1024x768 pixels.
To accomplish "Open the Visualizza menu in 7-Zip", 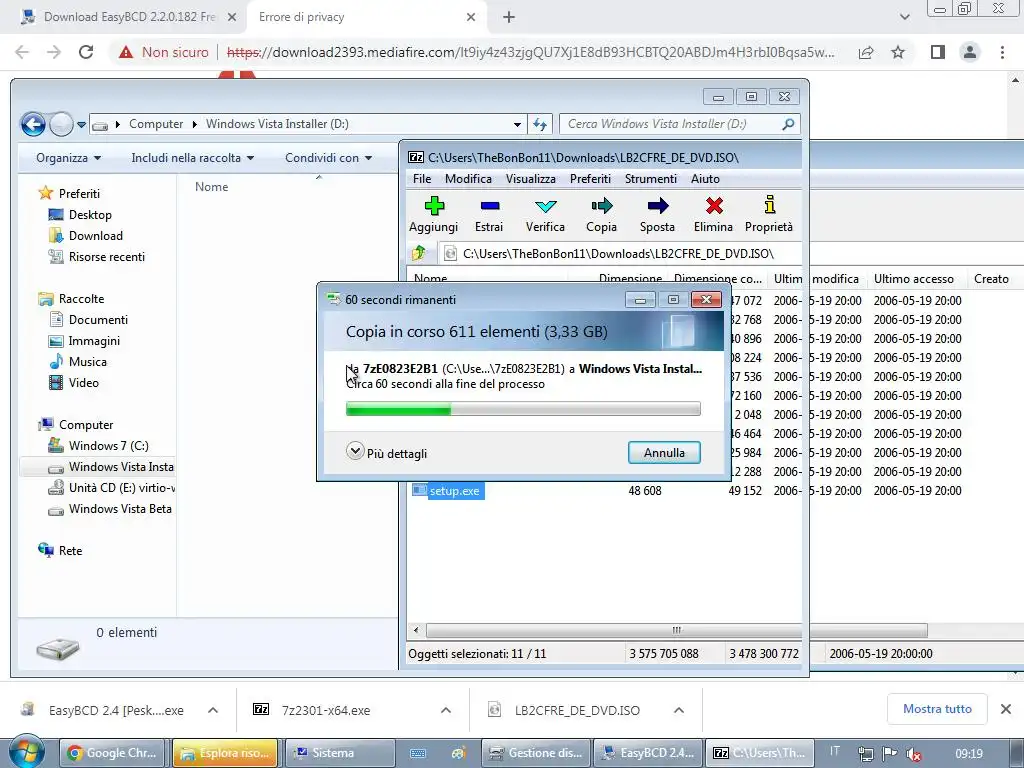I will point(531,179).
